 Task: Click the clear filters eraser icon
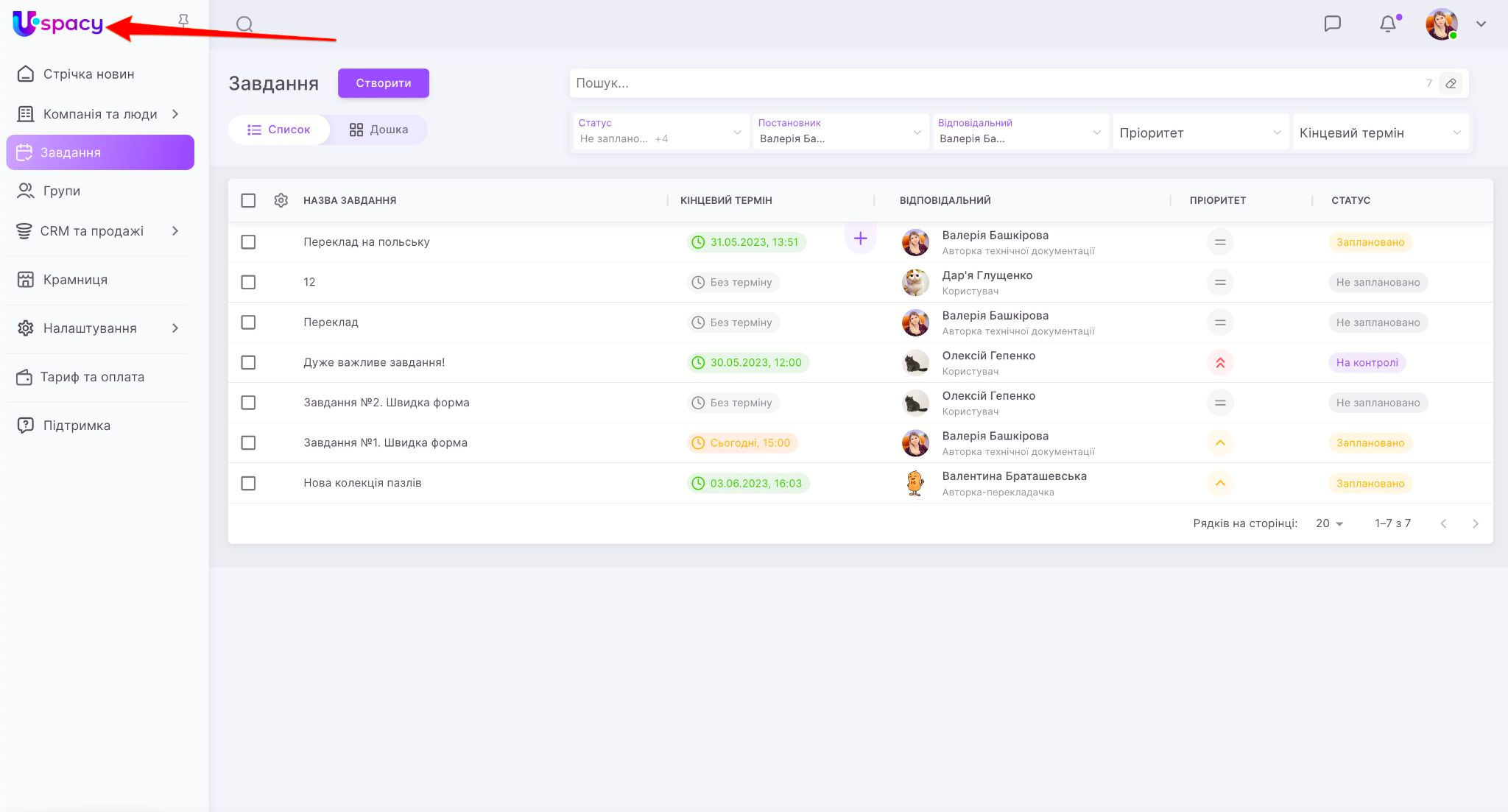(1451, 83)
